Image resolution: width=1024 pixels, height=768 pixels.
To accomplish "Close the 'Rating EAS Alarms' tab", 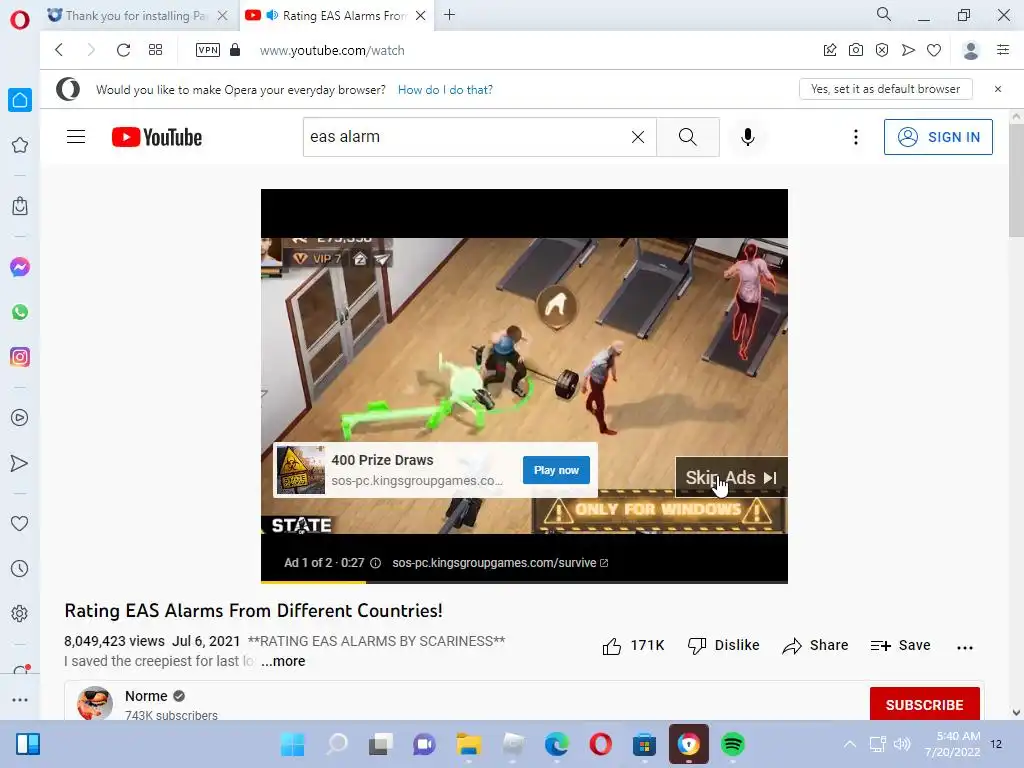I will pos(421,16).
